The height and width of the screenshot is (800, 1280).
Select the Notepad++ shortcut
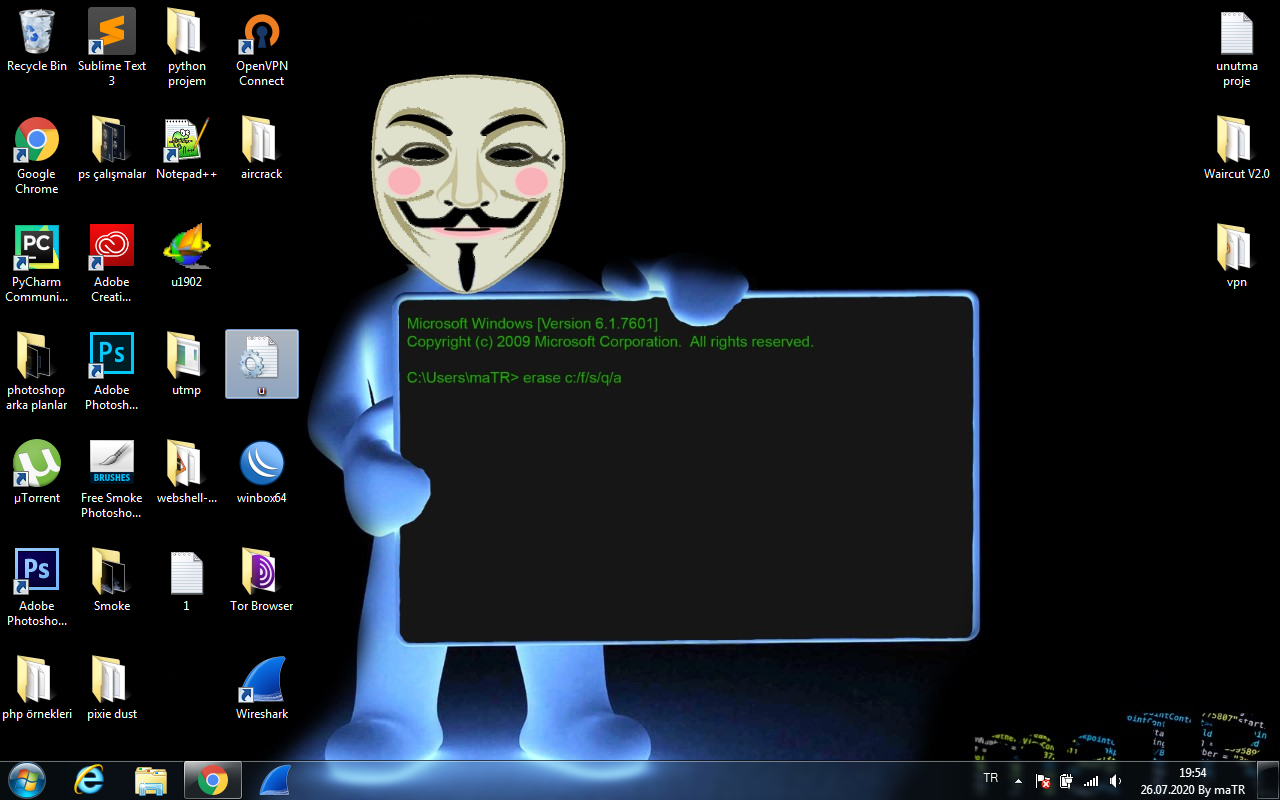click(x=186, y=148)
